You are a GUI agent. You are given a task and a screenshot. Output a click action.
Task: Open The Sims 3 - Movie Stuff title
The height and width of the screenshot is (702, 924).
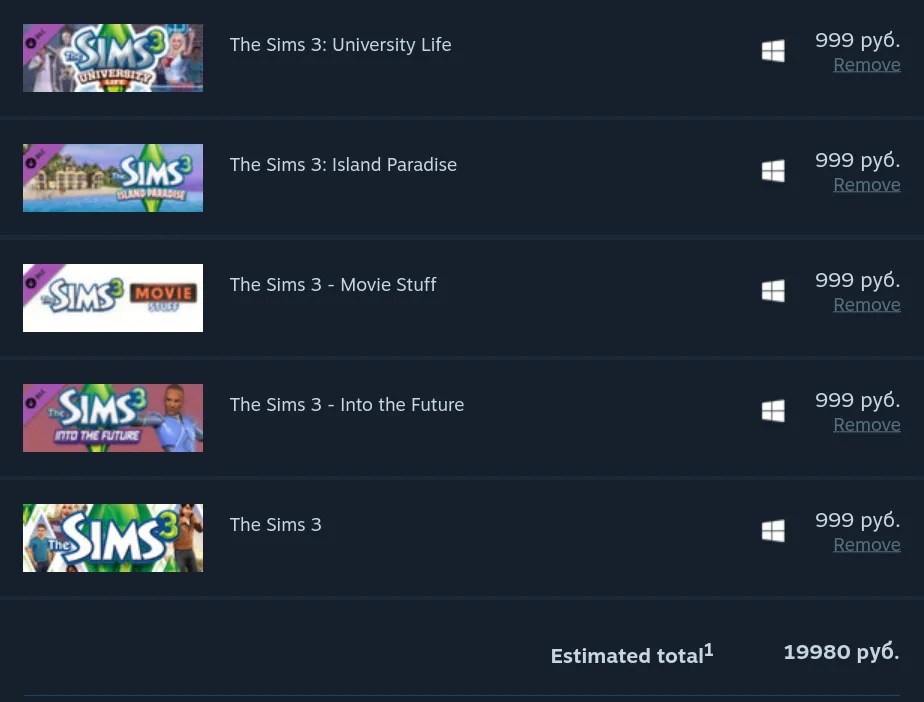click(333, 285)
